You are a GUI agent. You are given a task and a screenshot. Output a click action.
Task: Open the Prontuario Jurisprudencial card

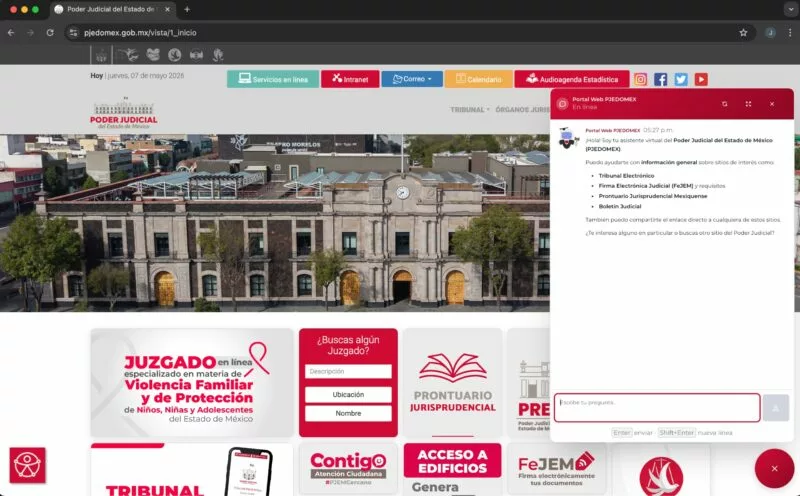453,383
